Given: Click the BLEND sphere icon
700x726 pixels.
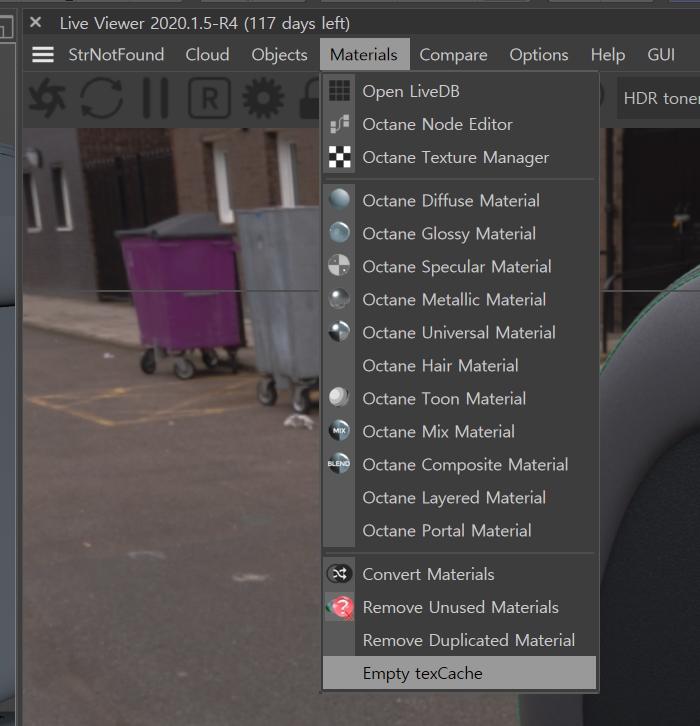Looking at the screenshot, I should coord(339,464).
